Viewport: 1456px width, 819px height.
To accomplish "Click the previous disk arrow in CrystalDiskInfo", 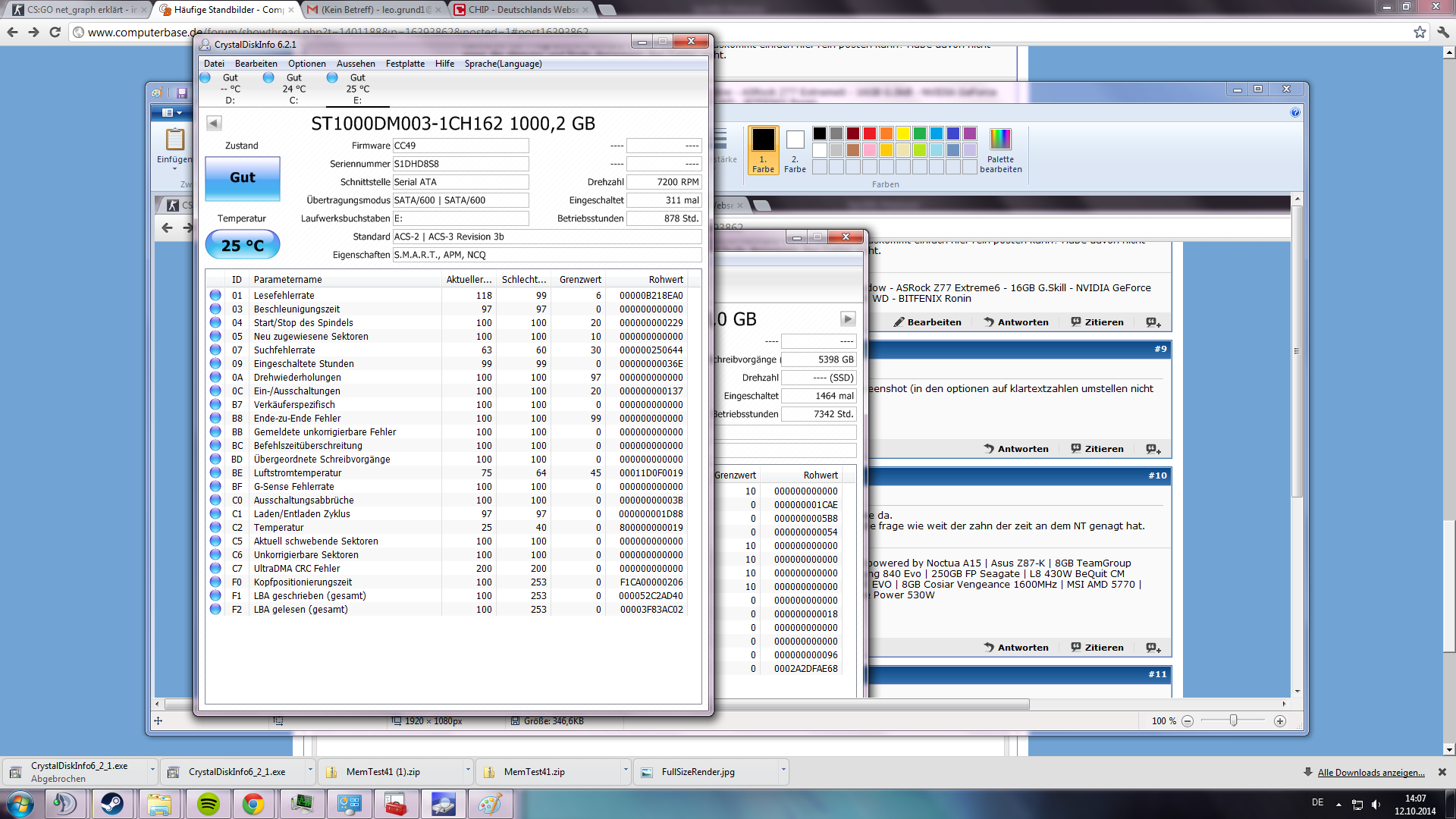I will [x=214, y=123].
